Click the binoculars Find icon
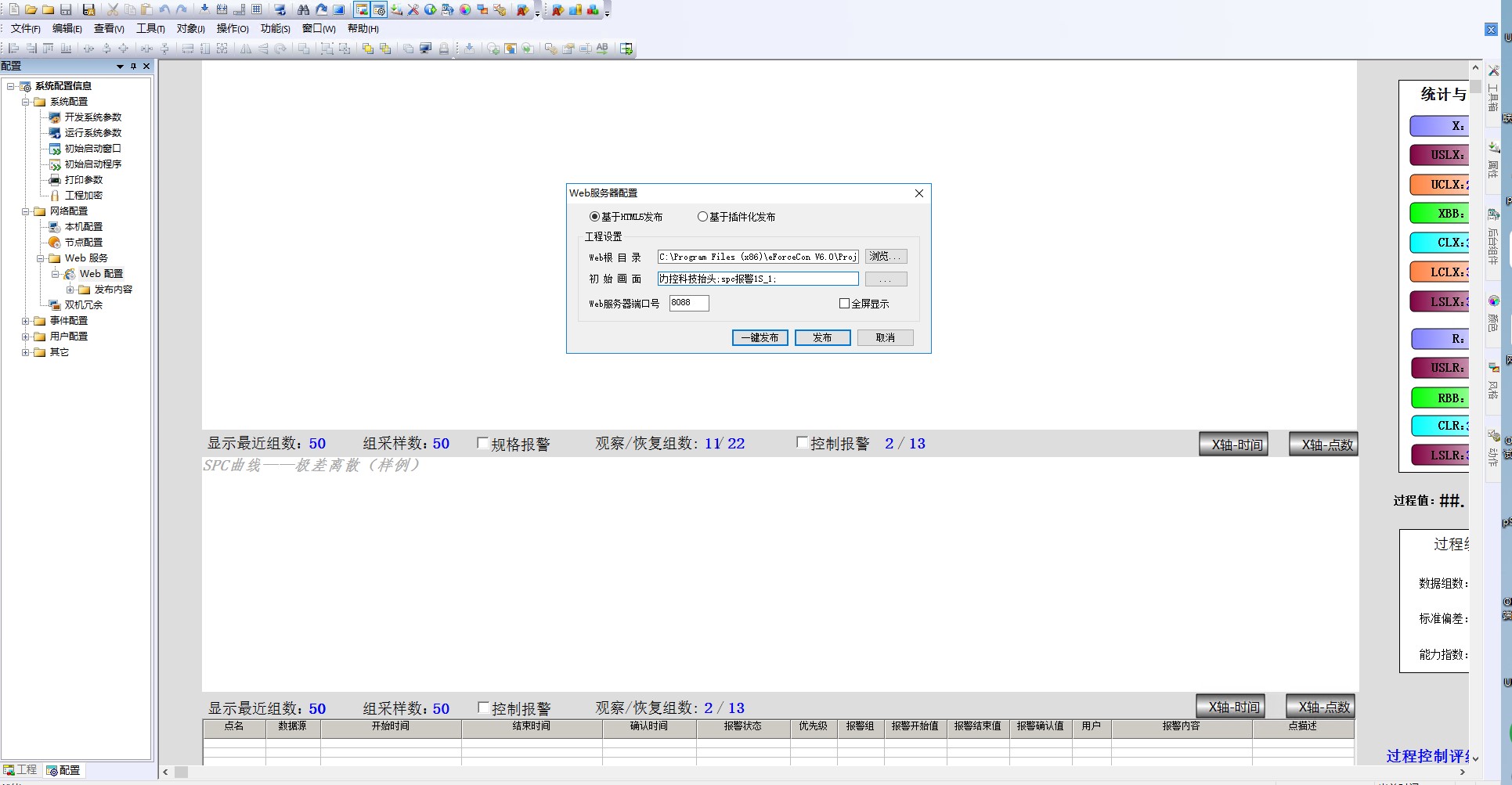This screenshot has height=785, width=1512. [303, 9]
